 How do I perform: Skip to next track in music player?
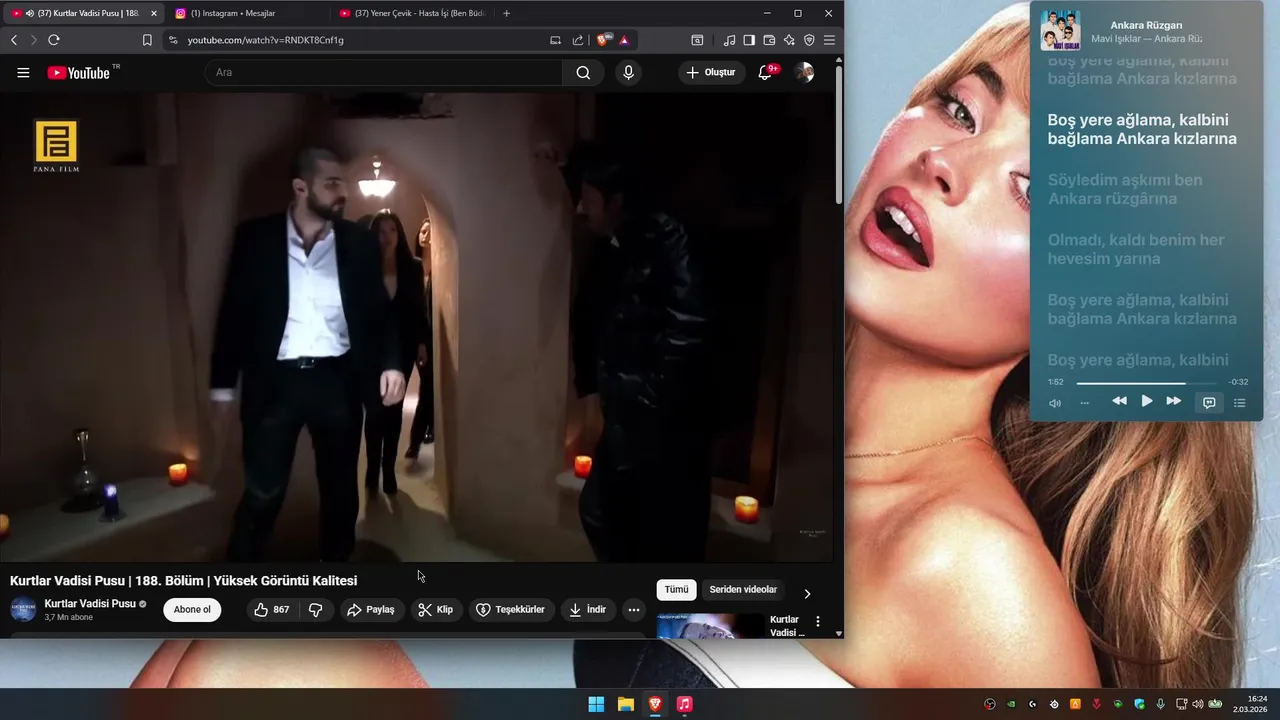pyautogui.click(x=1174, y=401)
